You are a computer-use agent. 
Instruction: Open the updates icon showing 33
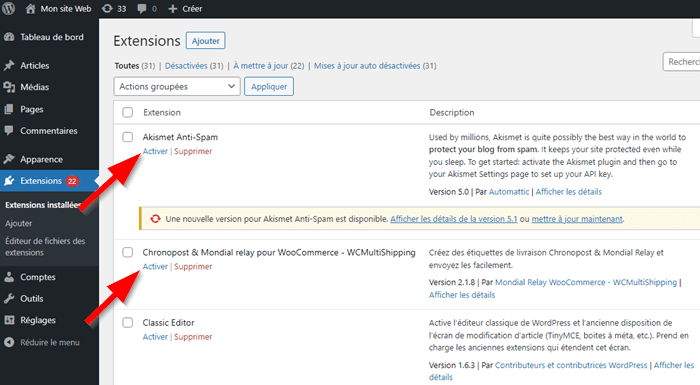(107, 8)
